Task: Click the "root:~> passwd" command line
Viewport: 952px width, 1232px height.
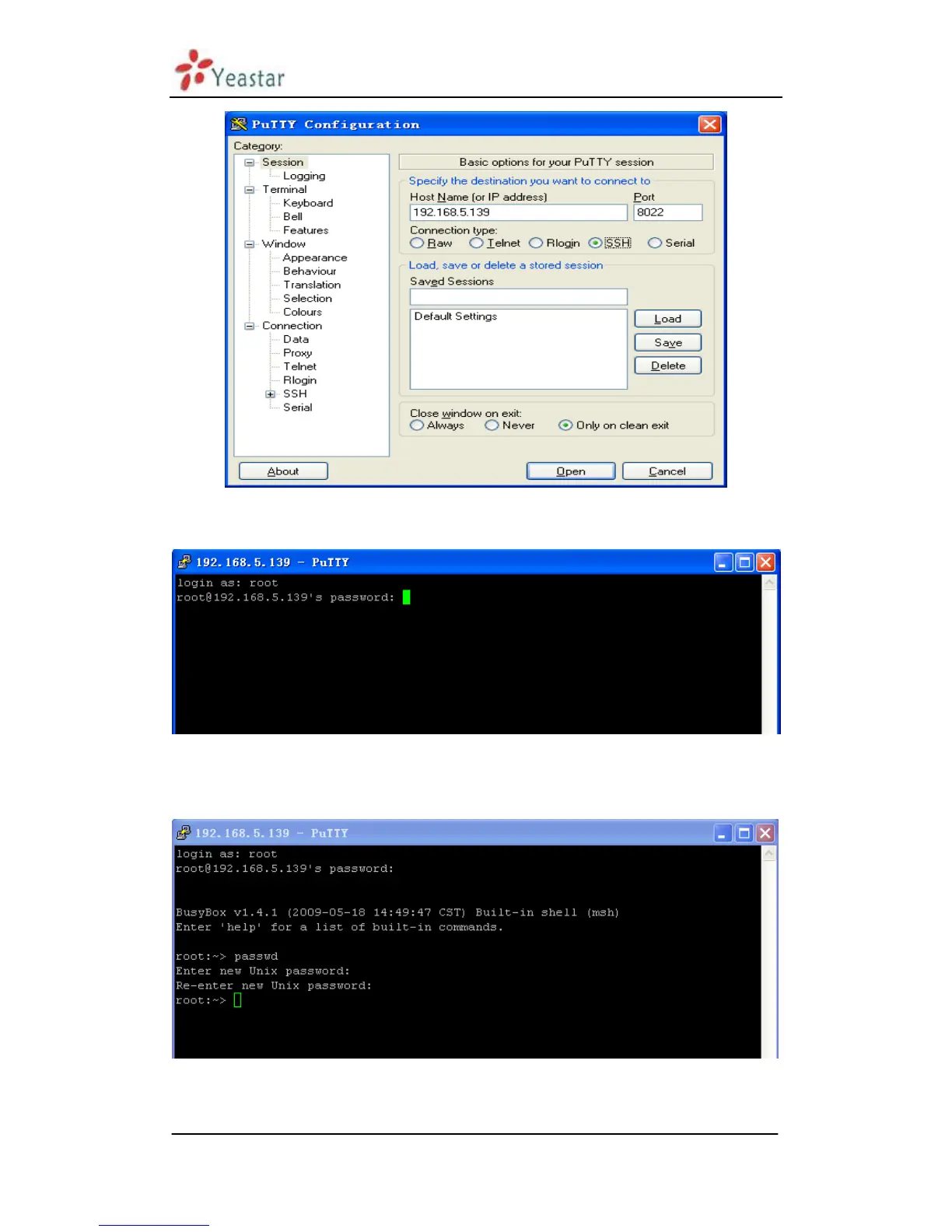Action: click(227, 957)
